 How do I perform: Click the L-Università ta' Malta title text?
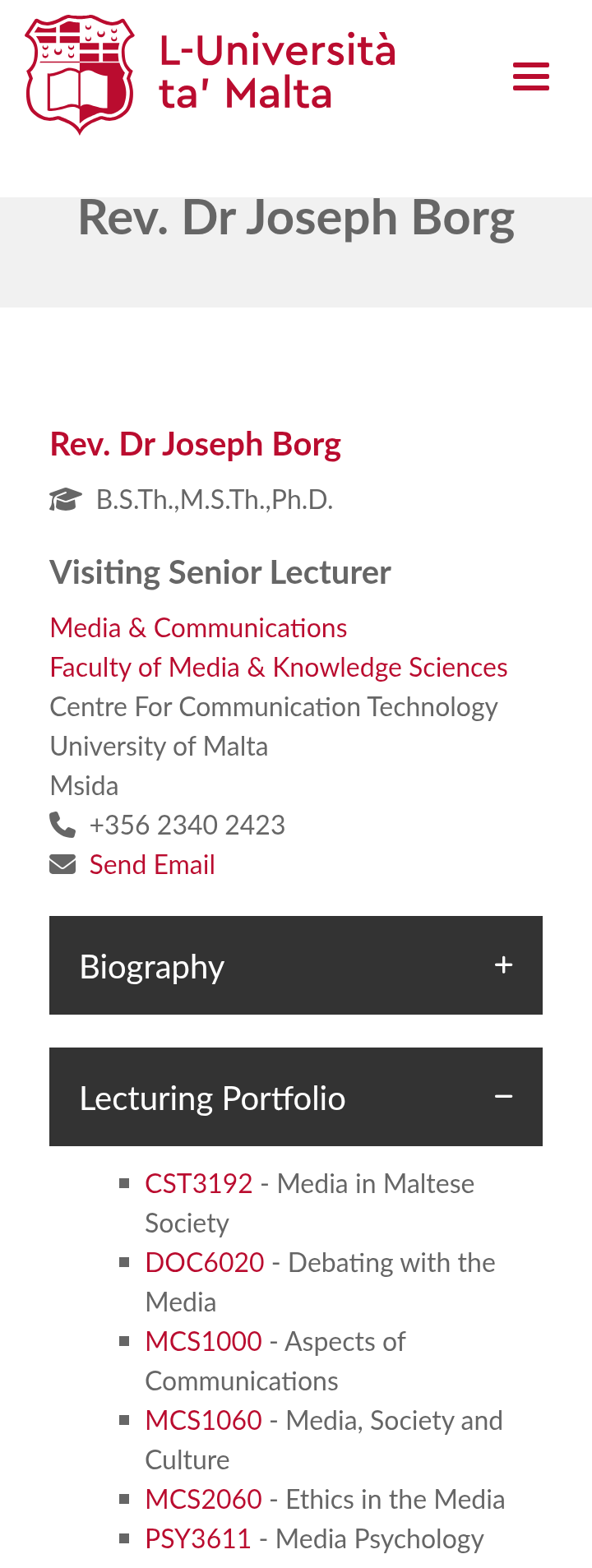click(x=278, y=72)
